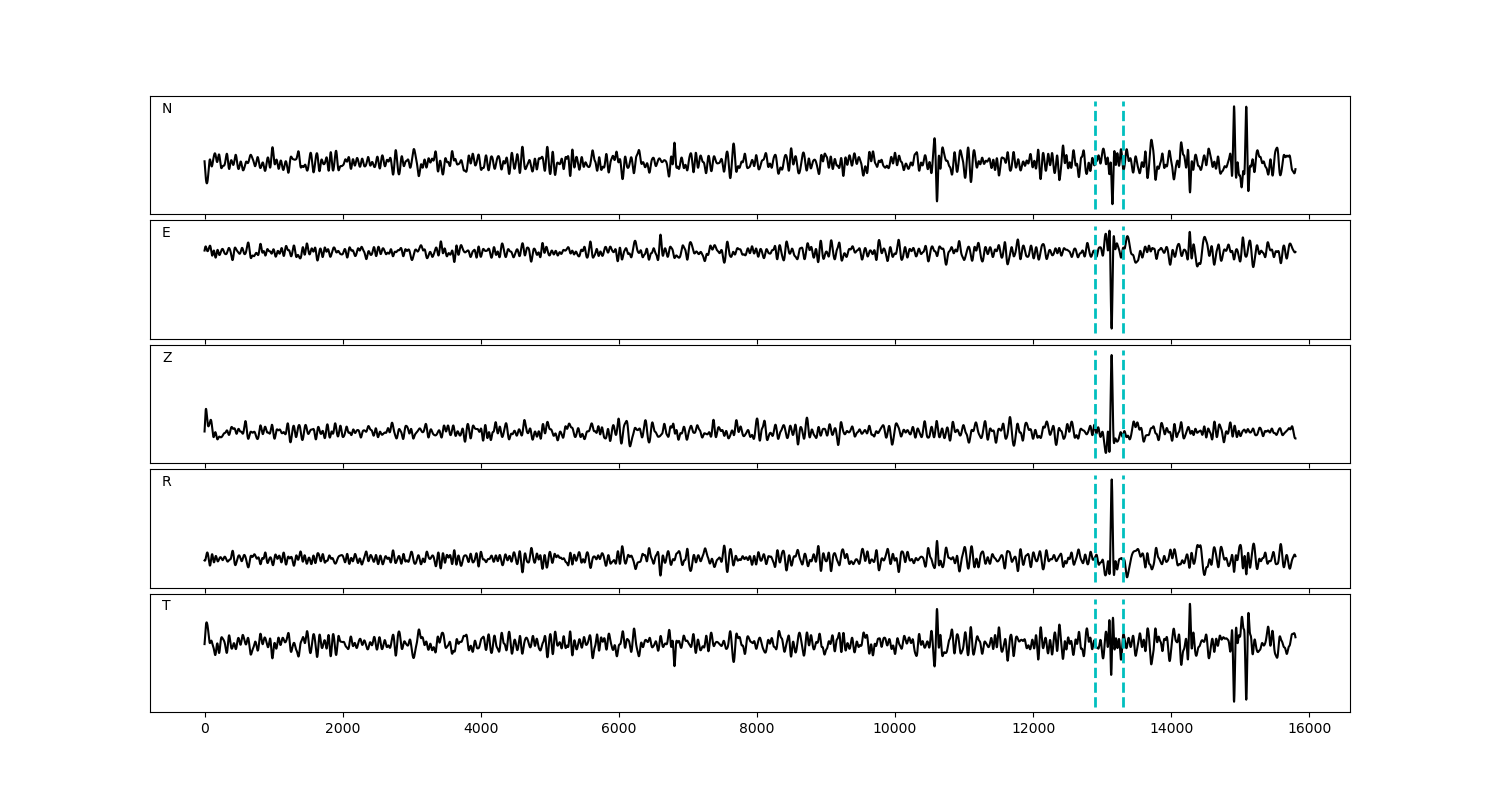The height and width of the screenshot is (800, 1500).
Task: Click the x-axis tick label 2000
Action: coord(343,729)
